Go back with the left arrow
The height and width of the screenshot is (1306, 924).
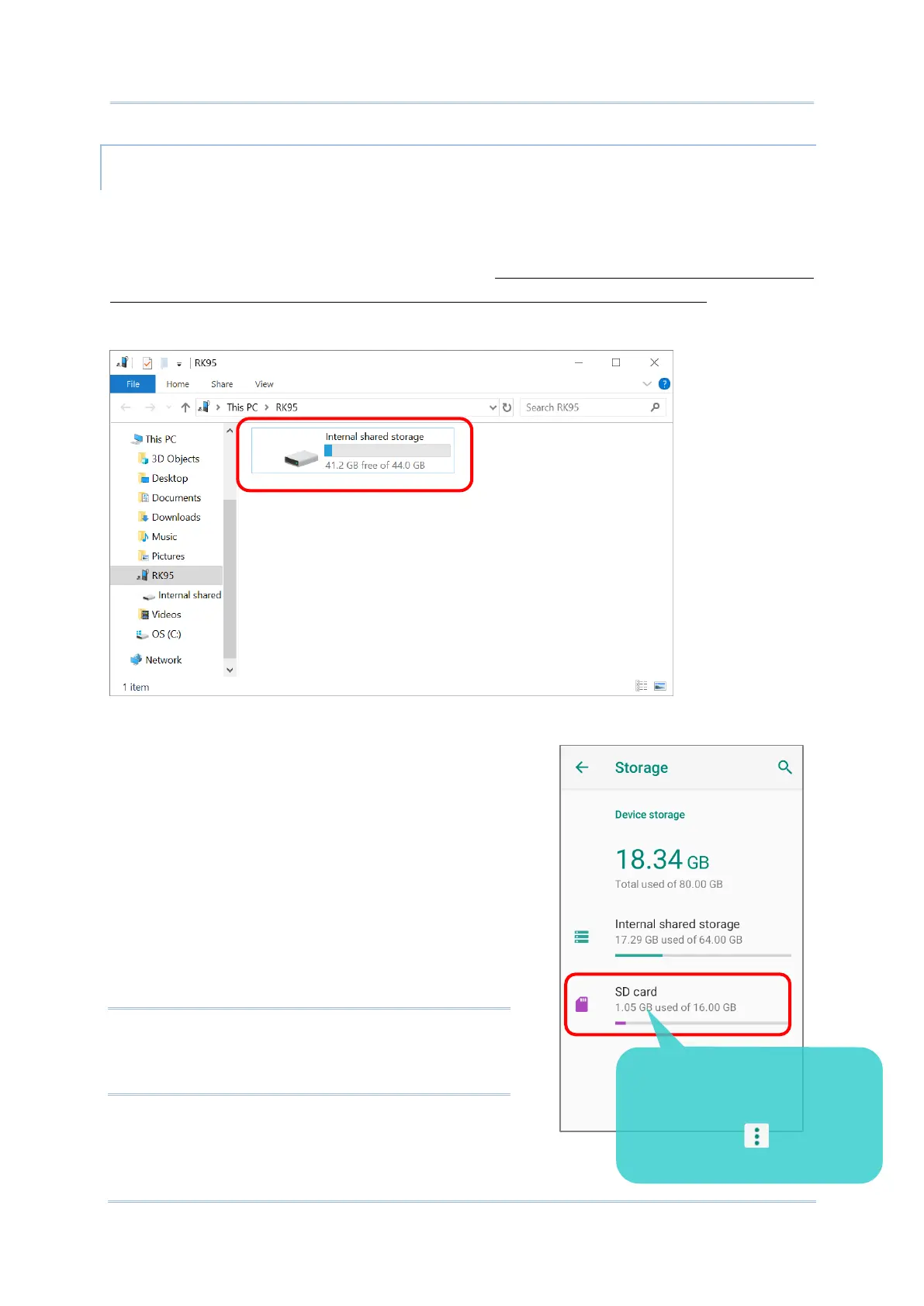pos(126,407)
